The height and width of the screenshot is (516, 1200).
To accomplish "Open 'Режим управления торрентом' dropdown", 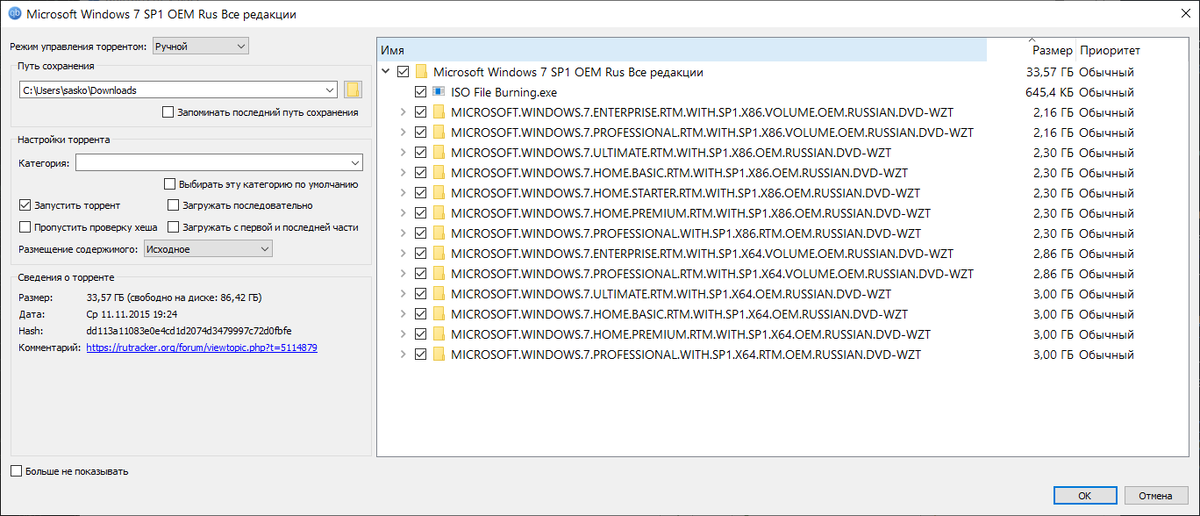I will click(x=200, y=45).
